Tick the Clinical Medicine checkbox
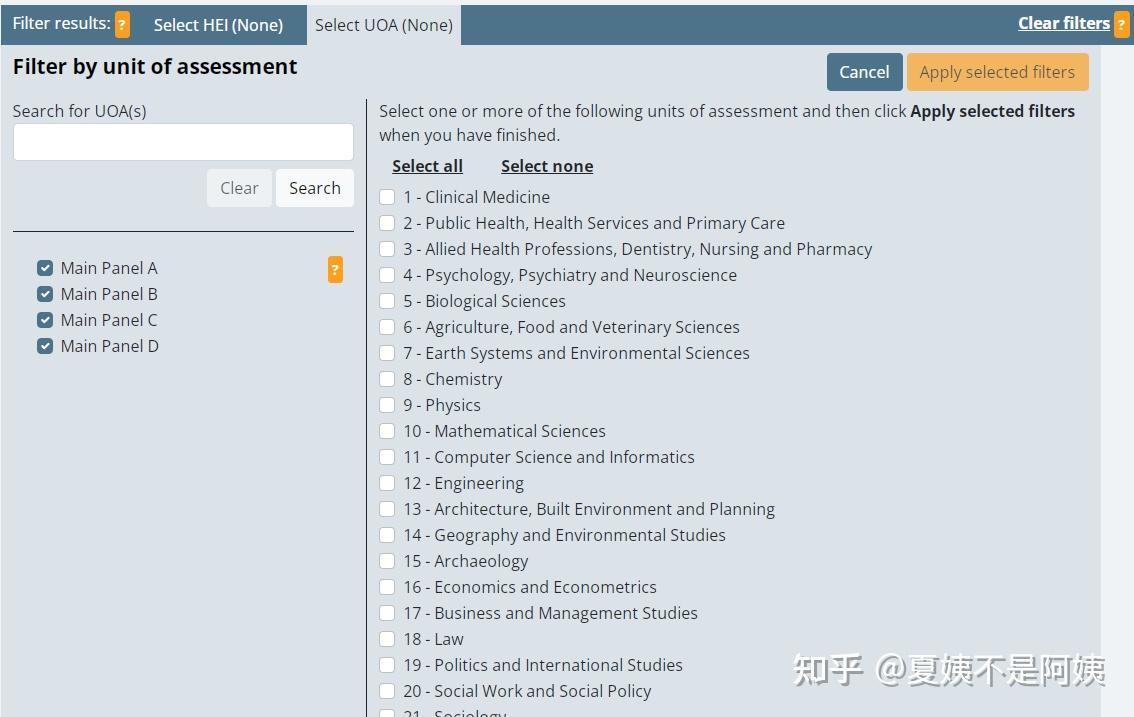The height and width of the screenshot is (717, 1134). (x=388, y=198)
